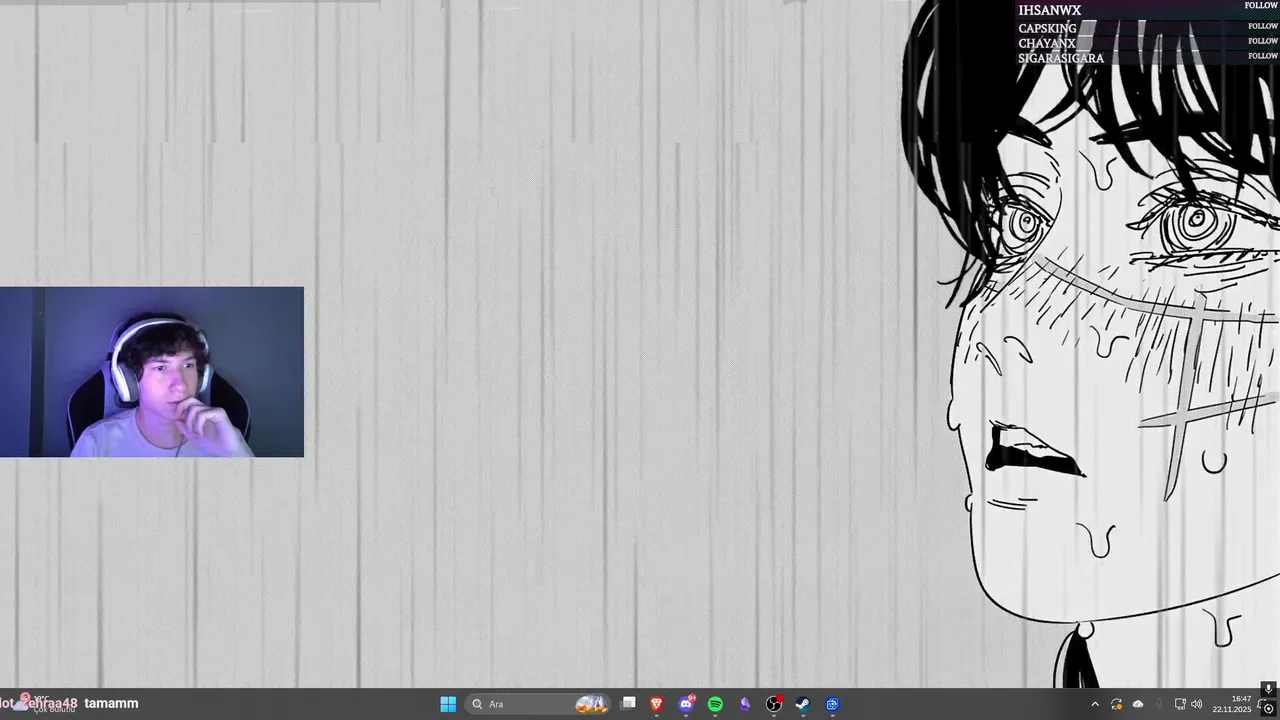Click the Ara taskbar search box
The image size is (1280, 720).
click(538, 704)
